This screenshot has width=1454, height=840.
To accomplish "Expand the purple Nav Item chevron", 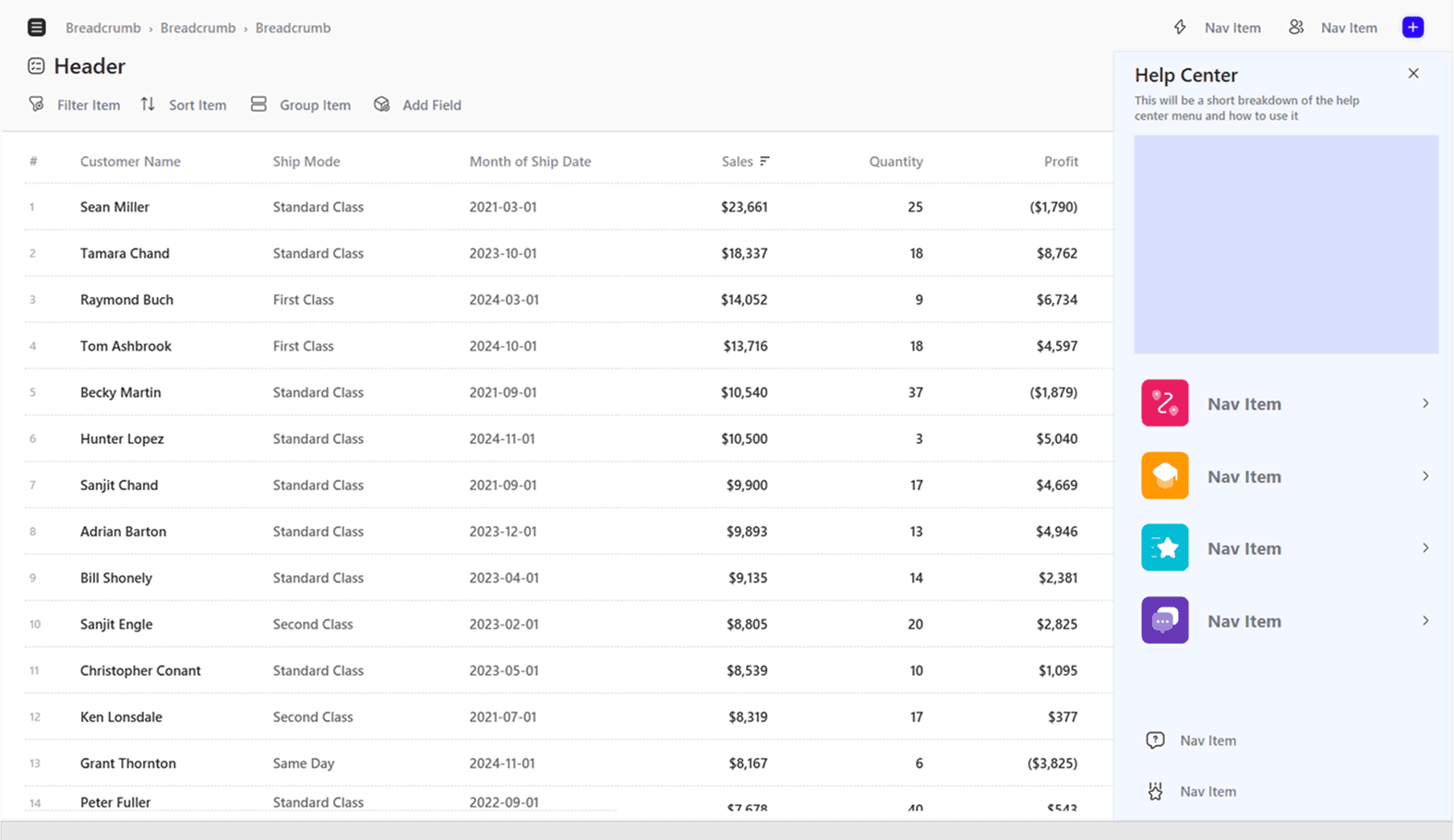I will (1425, 621).
